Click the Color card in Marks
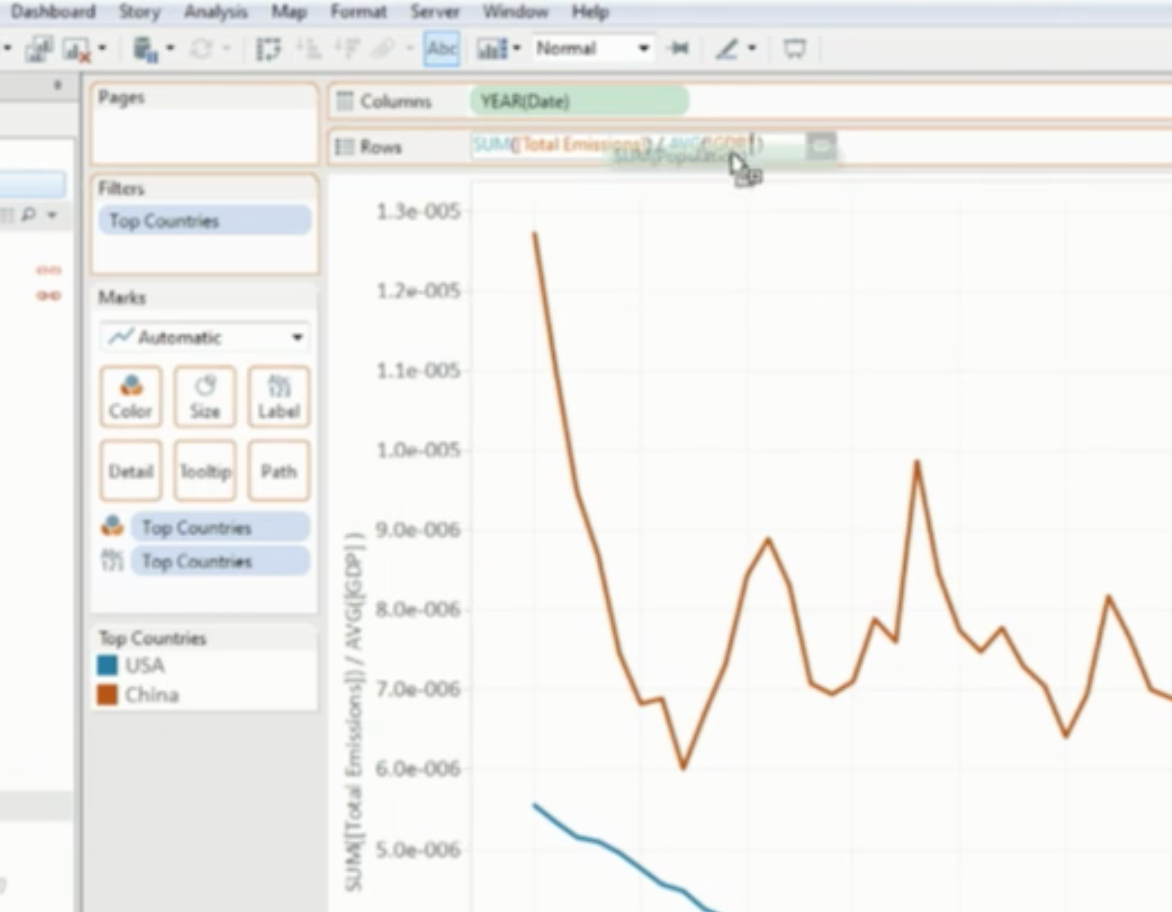The width and height of the screenshot is (1172, 912). click(x=130, y=397)
